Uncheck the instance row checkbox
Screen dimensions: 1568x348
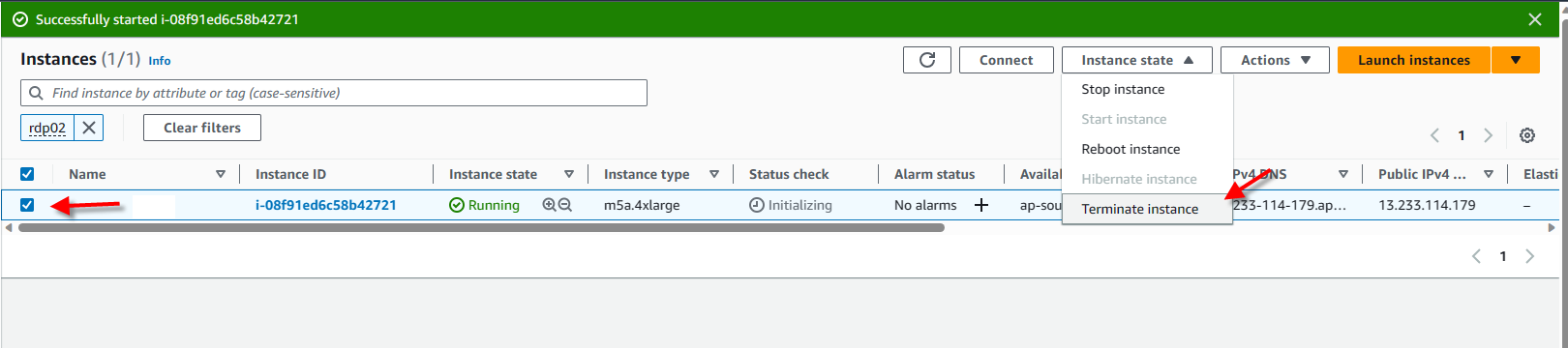(x=27, y=205)
